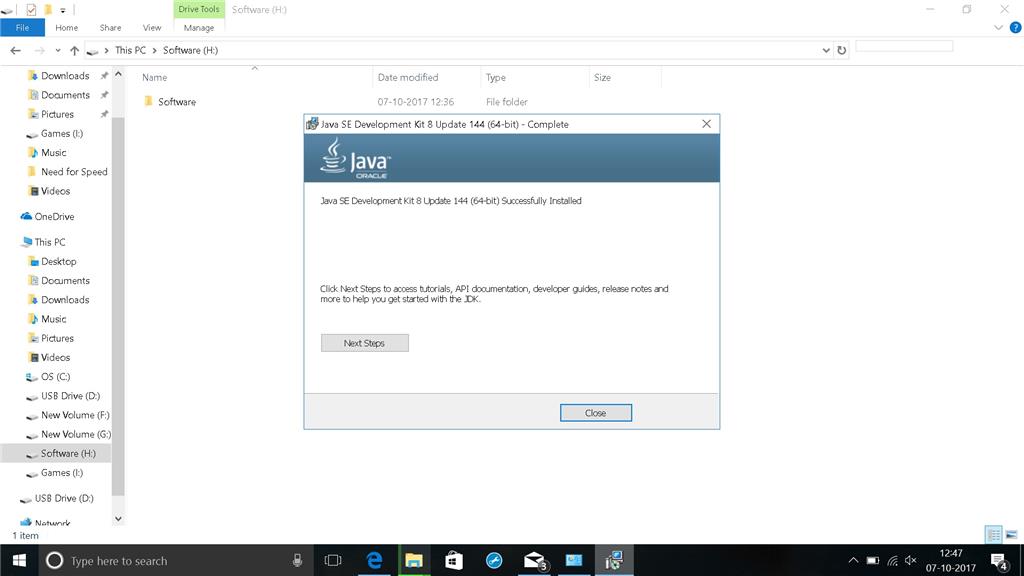The width and height of the screenshot is (1024, 576).
Task: Open the Windows Start menu
Action: pos(19,560)
